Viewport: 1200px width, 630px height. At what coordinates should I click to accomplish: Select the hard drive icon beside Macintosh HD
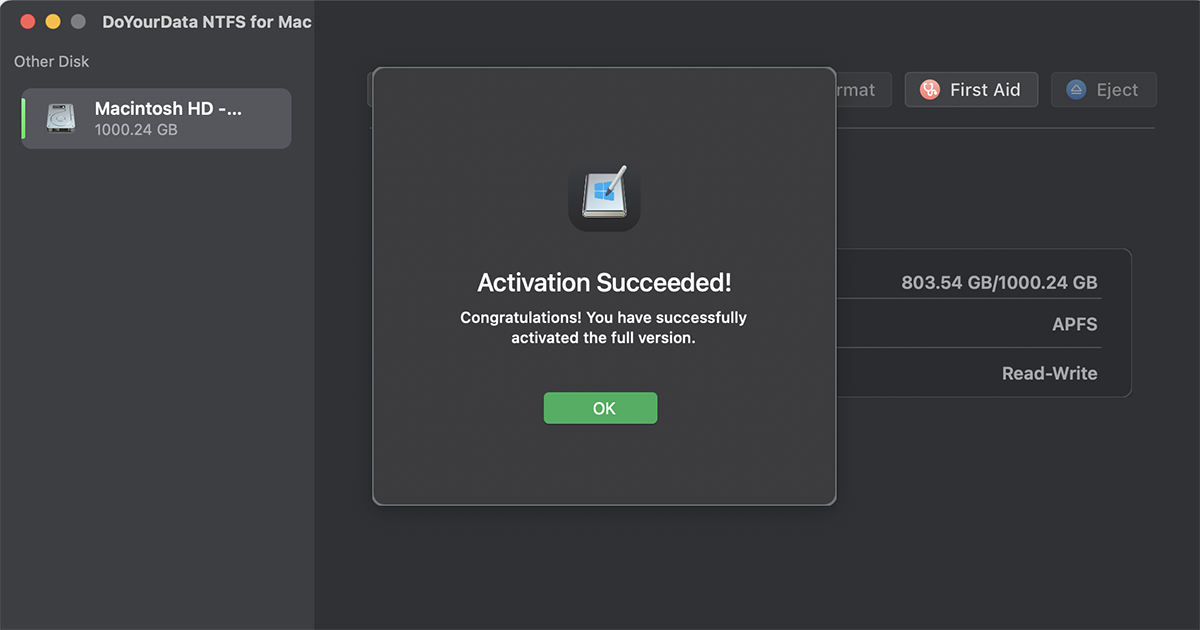point(60,118)
